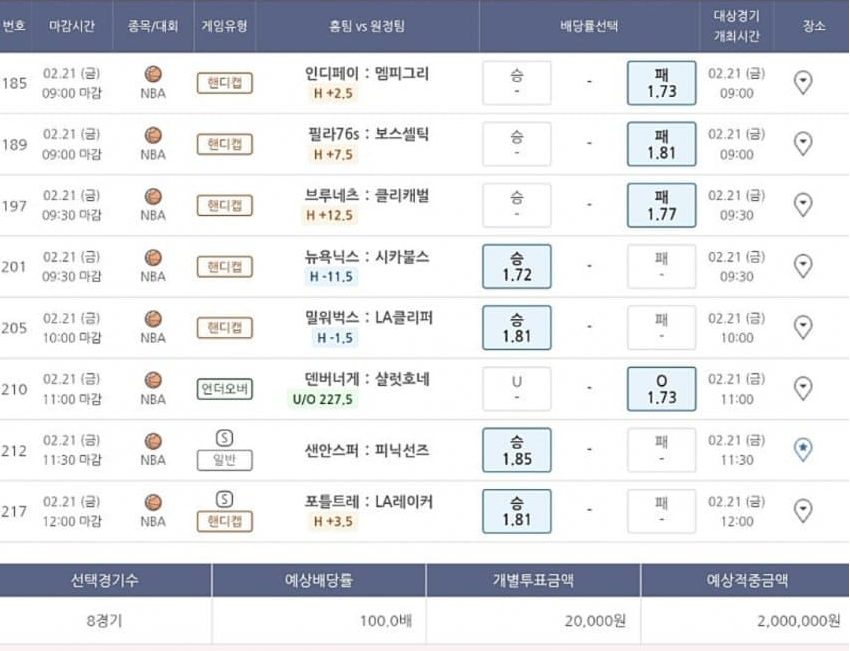The image size is (850, 651).
Task: Click location pin for match 205
Action: (803, 327)
